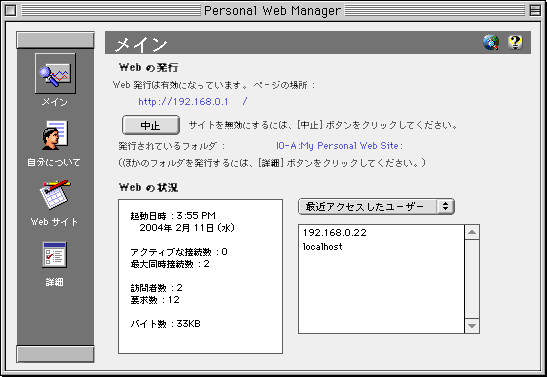Click the 訪問者数 : 2 status line

156,288
